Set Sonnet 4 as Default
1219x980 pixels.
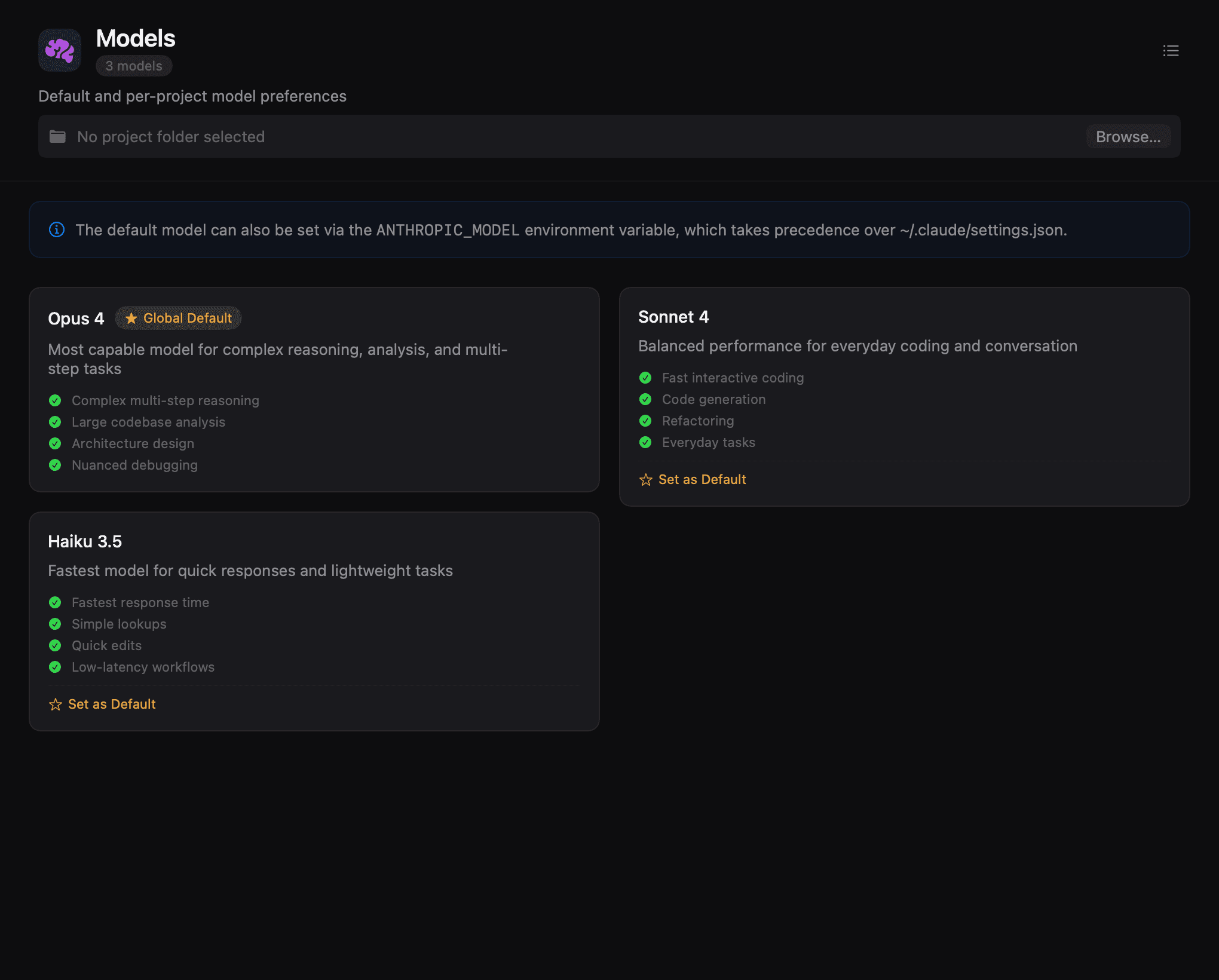[702, 480]
